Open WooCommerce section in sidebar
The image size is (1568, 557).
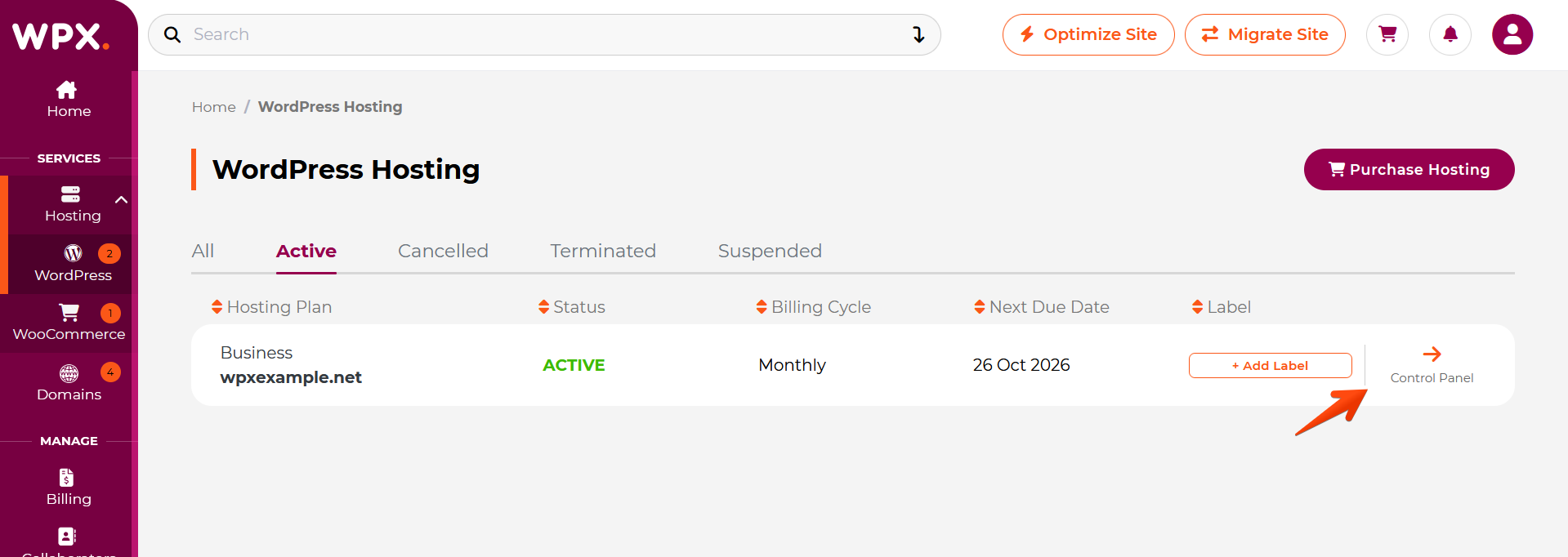tap(69, 323)
